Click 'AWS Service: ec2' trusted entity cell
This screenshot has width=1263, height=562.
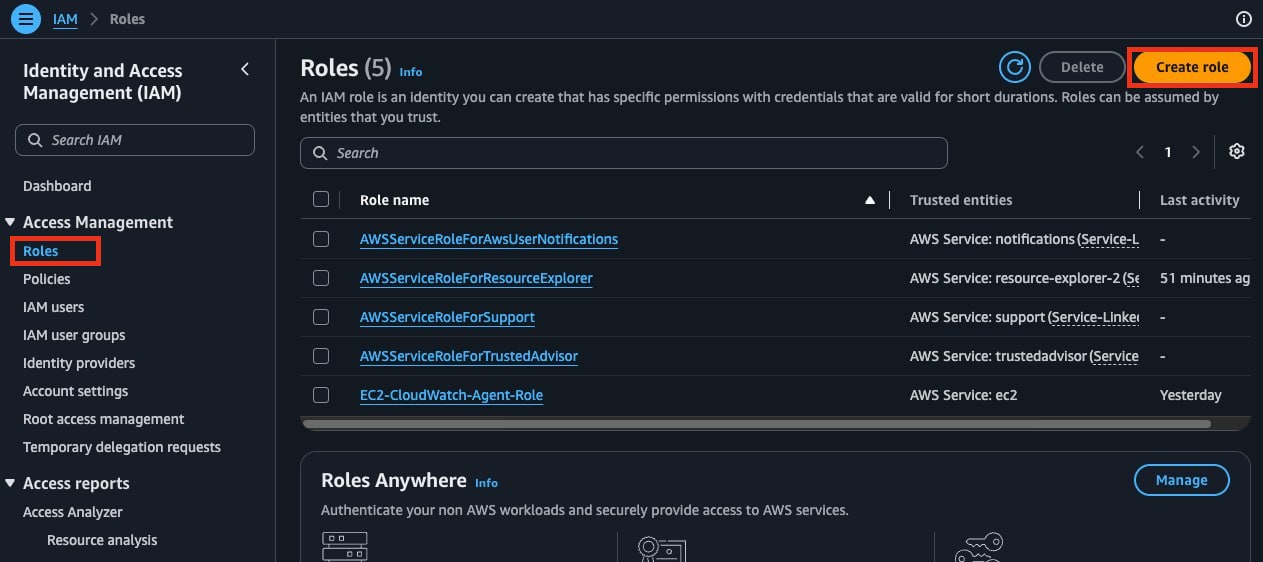tap(963, 395)
